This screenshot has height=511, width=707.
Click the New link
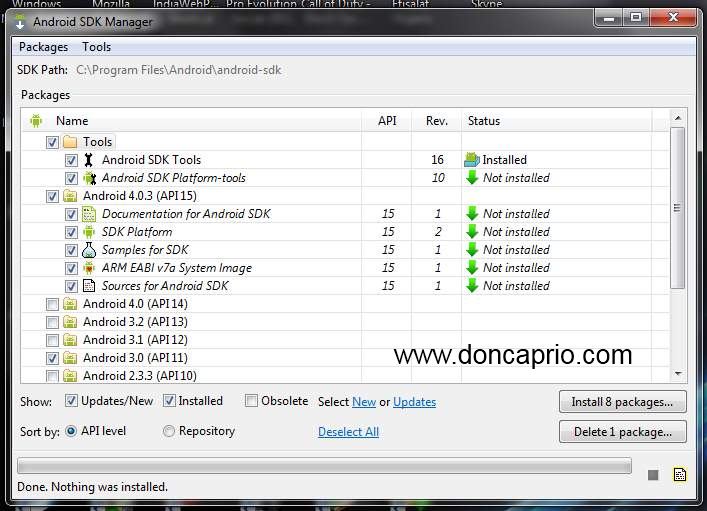(364, 402)
